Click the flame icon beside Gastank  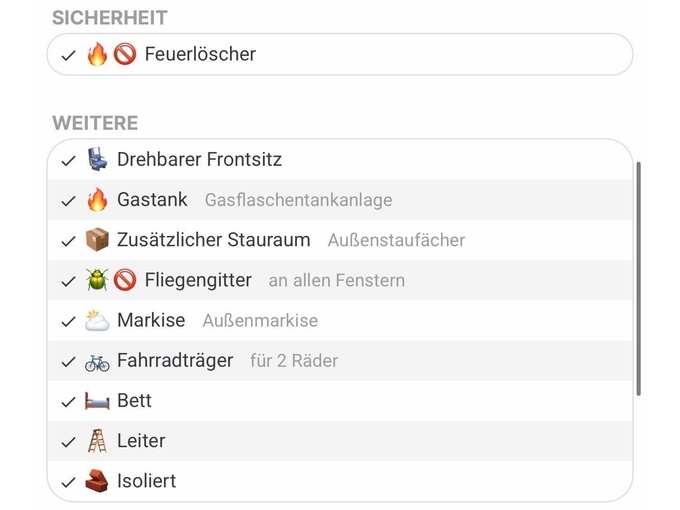[97, 199]
